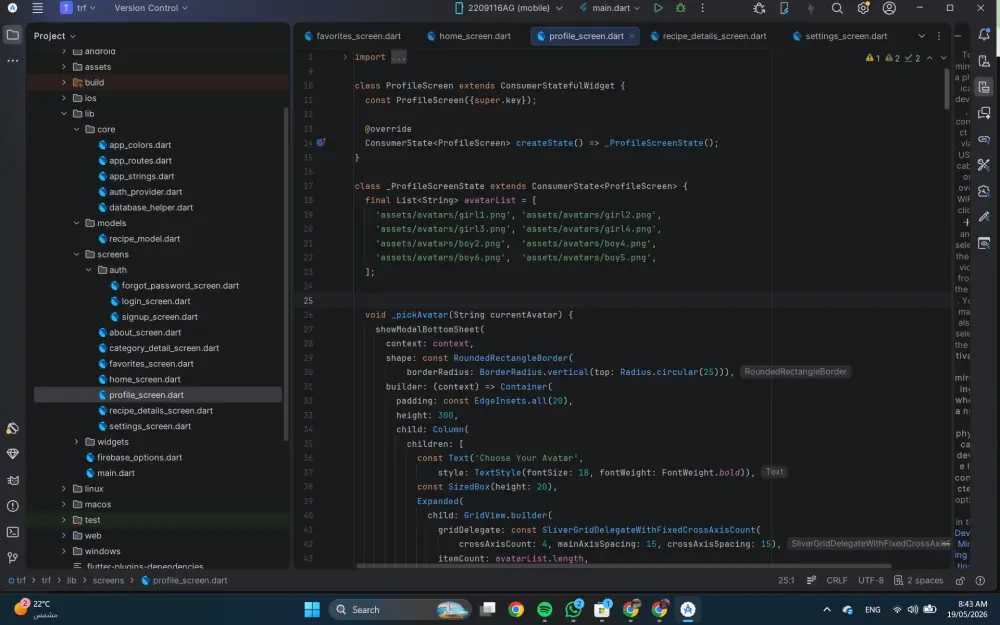Screen dimensions: 1000x625
Task: Click the 25:1 caret position indicator
Action: tap(786, 580)
